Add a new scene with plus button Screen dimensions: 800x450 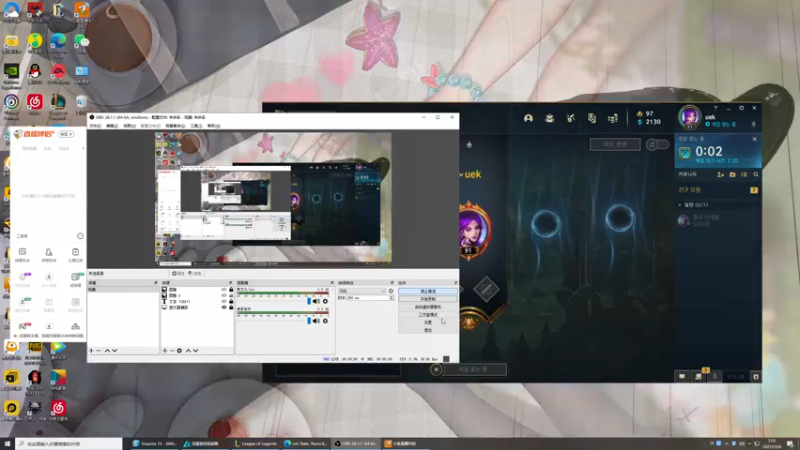[x=91, y=351]
